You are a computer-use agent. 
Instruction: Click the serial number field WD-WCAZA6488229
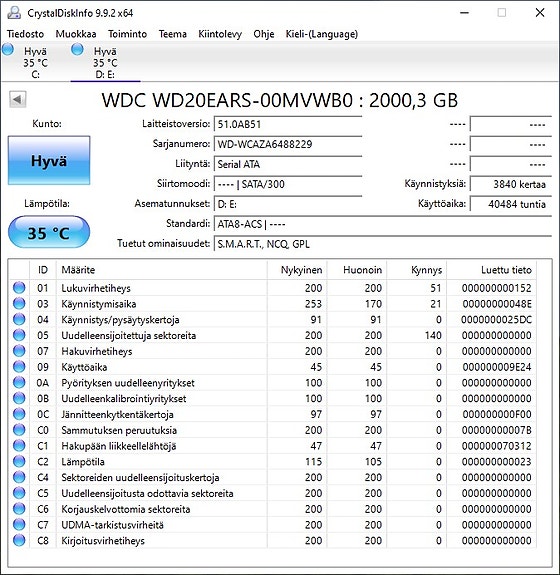(x=288, y=144)
